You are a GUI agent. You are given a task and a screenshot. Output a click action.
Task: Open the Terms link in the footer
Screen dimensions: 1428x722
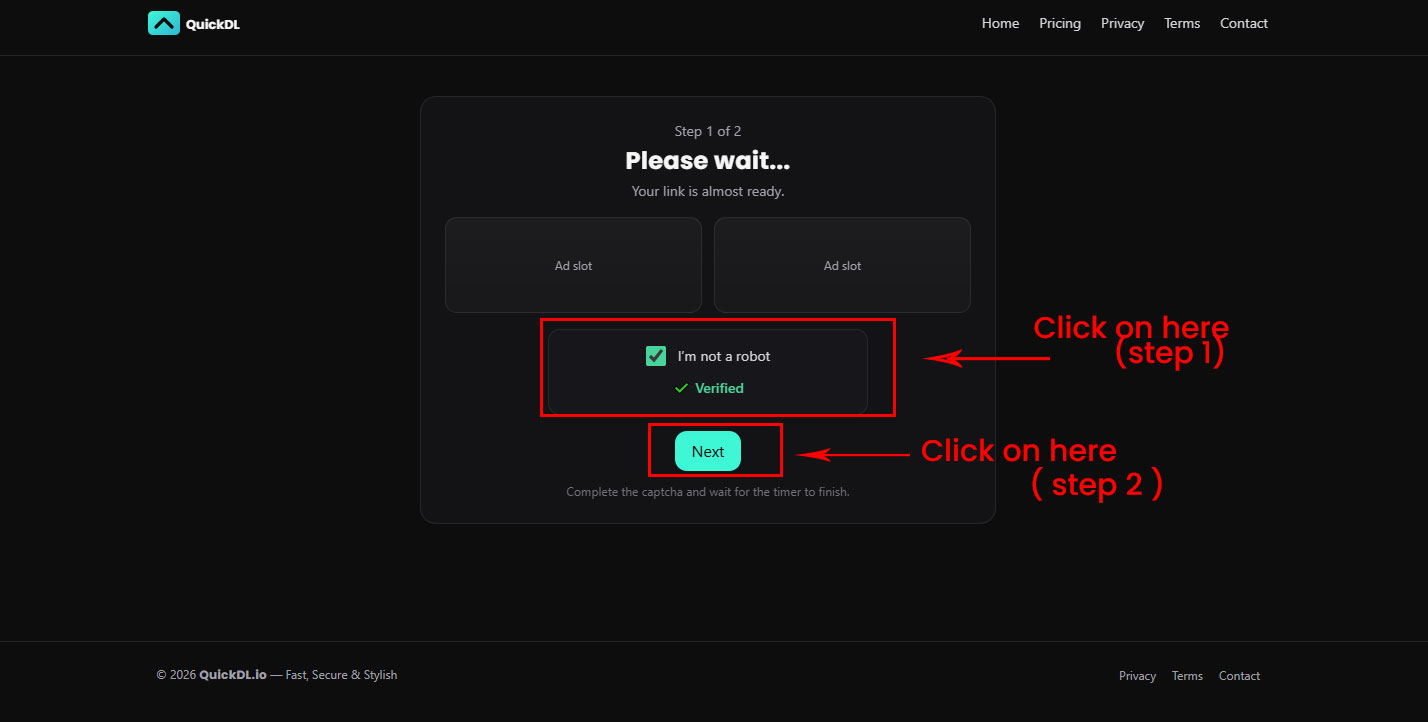coord(1187,676)
